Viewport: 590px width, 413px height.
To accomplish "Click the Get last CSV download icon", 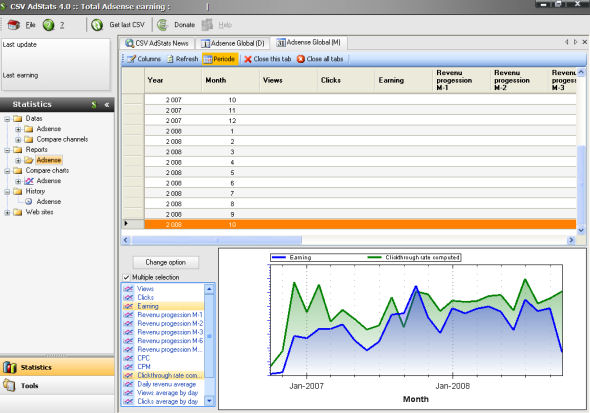I will tap(97, 25).
